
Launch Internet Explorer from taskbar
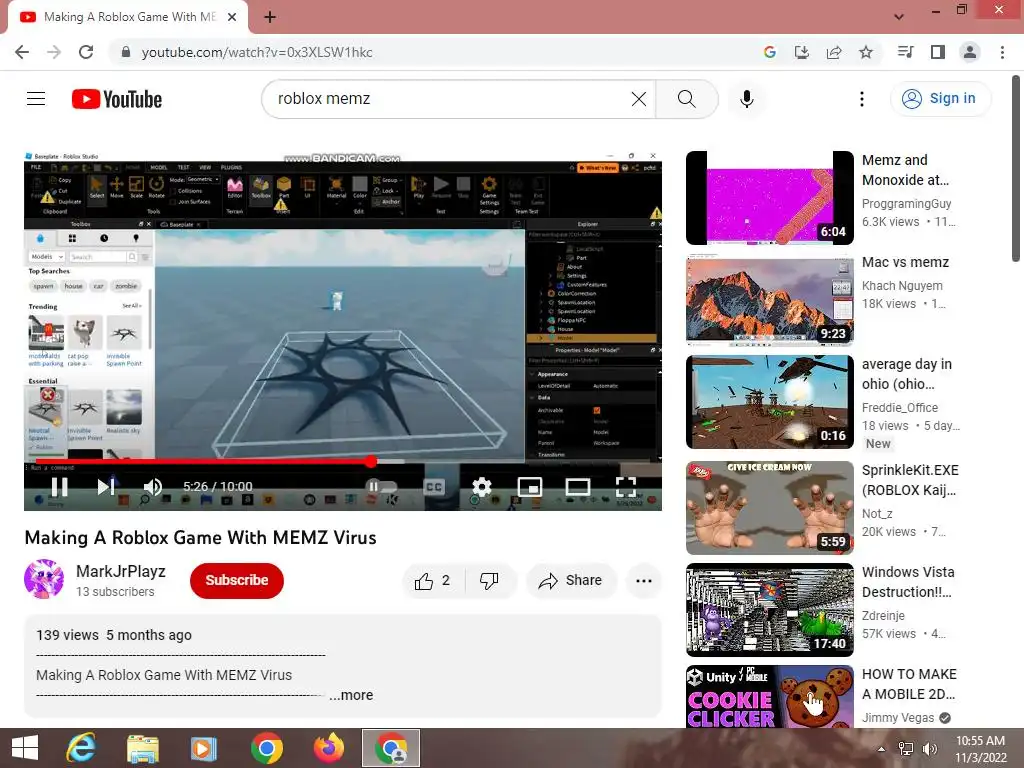(x=81, y=748)
